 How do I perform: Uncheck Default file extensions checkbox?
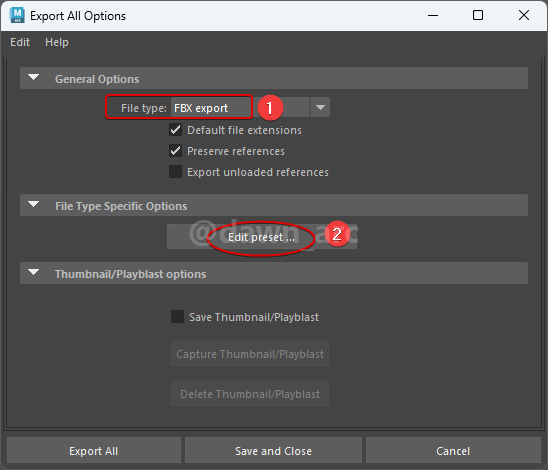(x=175, y=130)
